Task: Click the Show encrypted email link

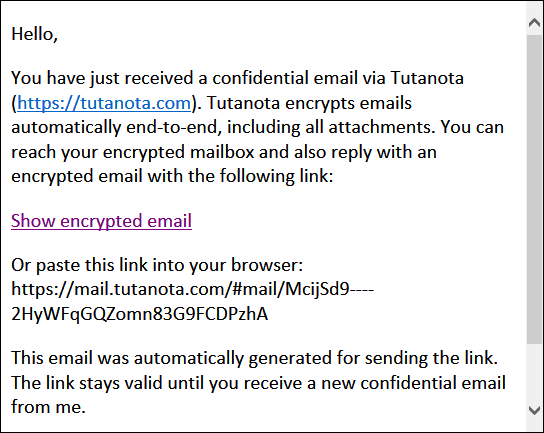Action: 101,221
